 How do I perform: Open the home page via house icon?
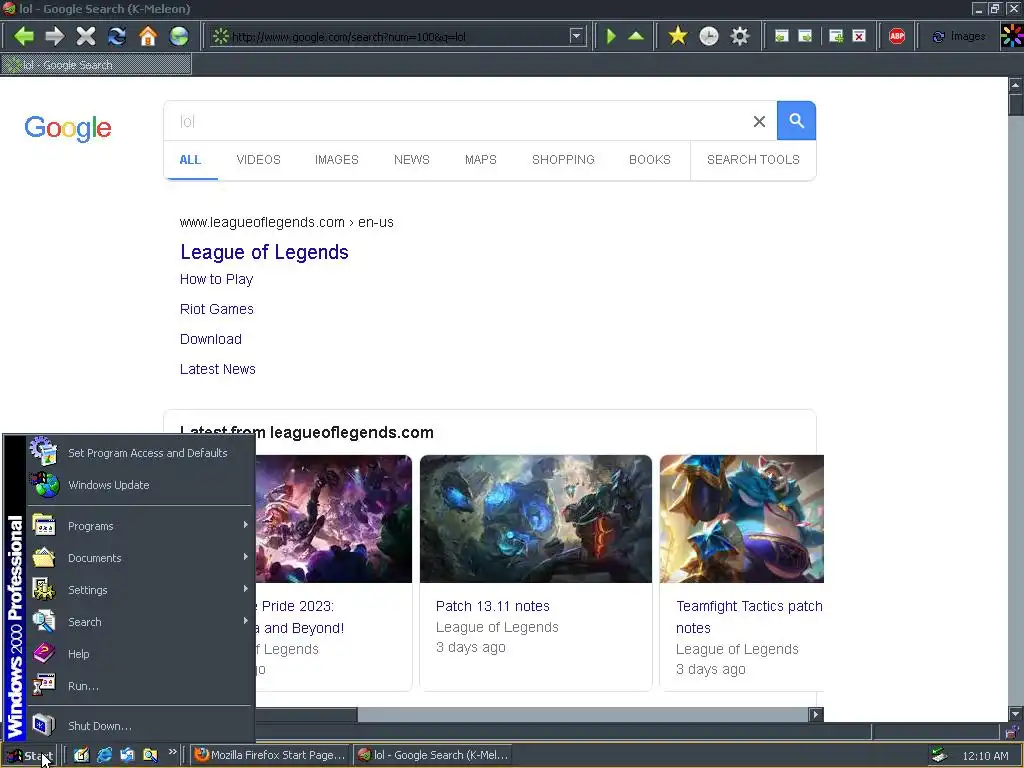point(148,36)
